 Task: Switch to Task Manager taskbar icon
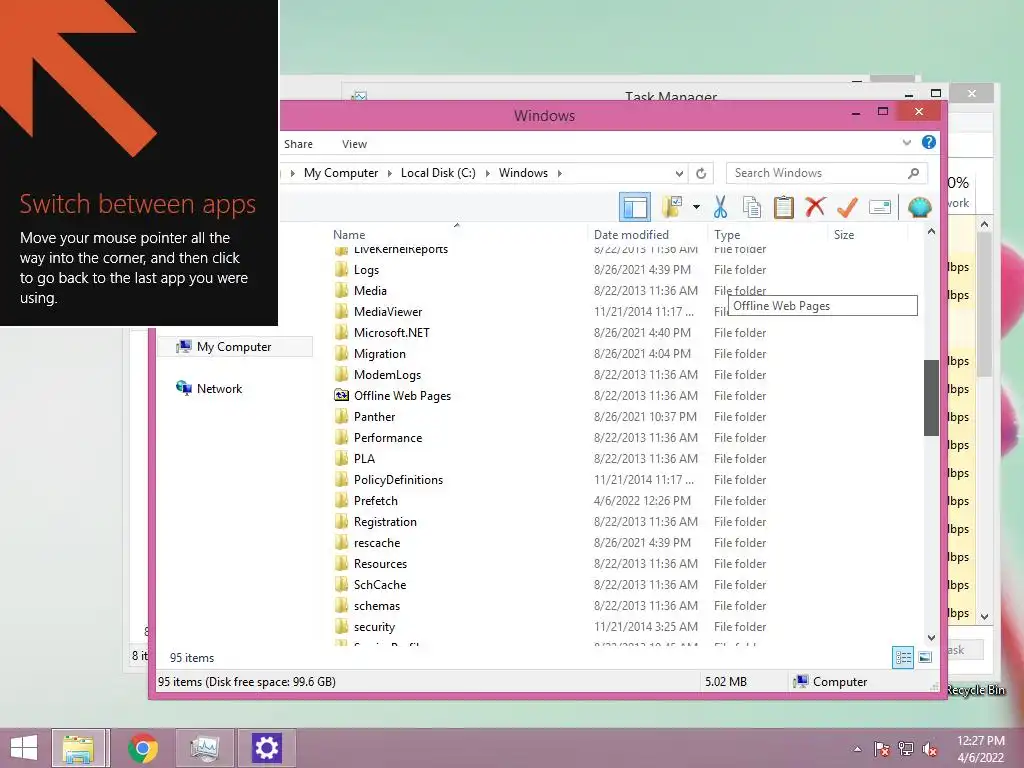tap(204, 748)
